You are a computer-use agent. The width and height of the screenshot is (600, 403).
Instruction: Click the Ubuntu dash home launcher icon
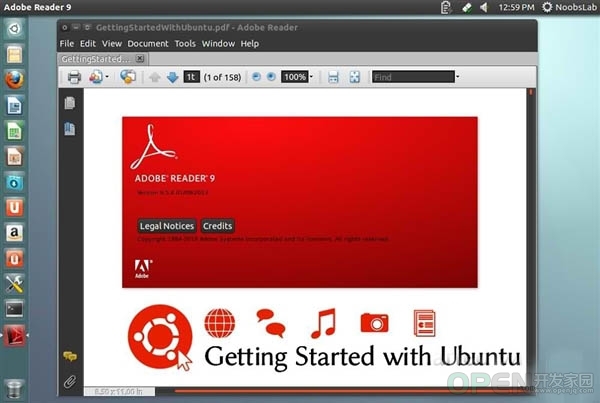[14, 29]
